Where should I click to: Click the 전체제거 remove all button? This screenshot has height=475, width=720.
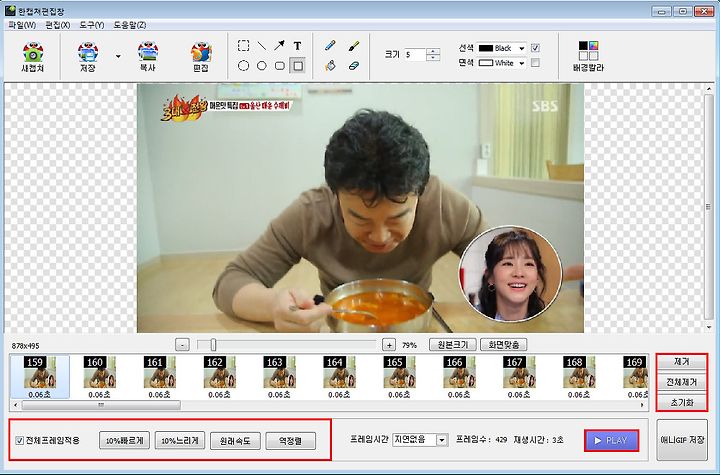[682, 382]
